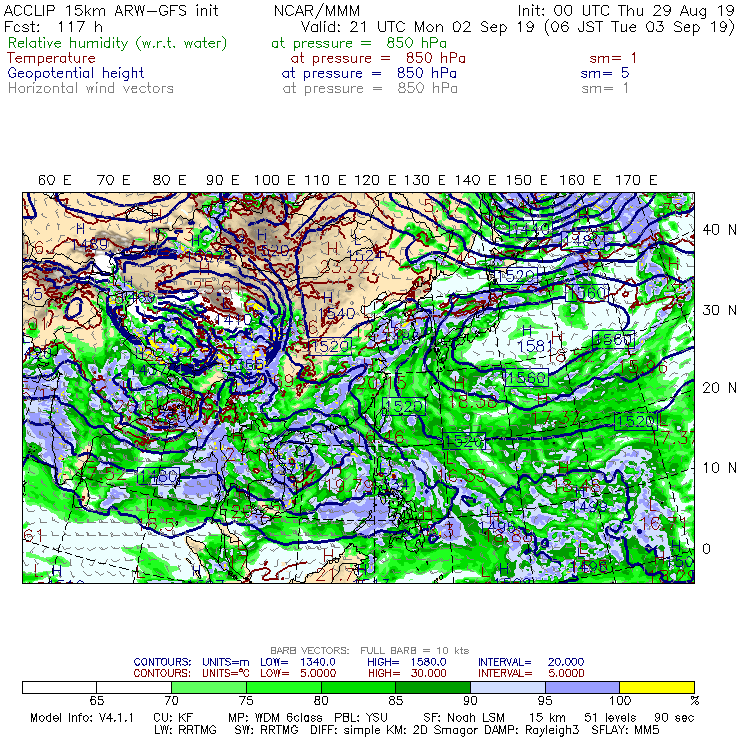This screenshot has width=740, height=740.
Task: Click the blue 'sm= 5' smoothing value
Action: pyautogui.click(x=605, y=73)
